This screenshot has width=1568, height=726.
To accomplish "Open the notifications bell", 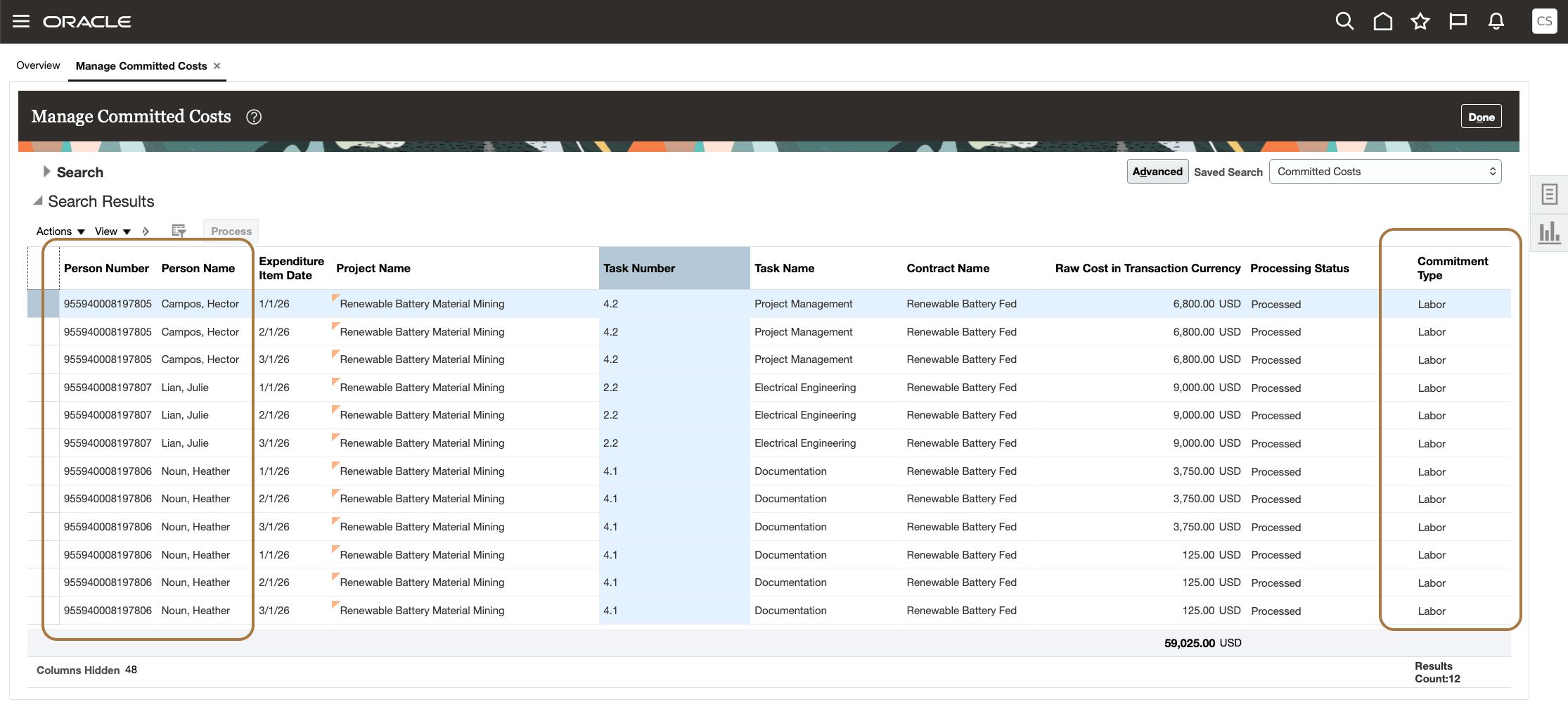I will tap(1496, 21).
